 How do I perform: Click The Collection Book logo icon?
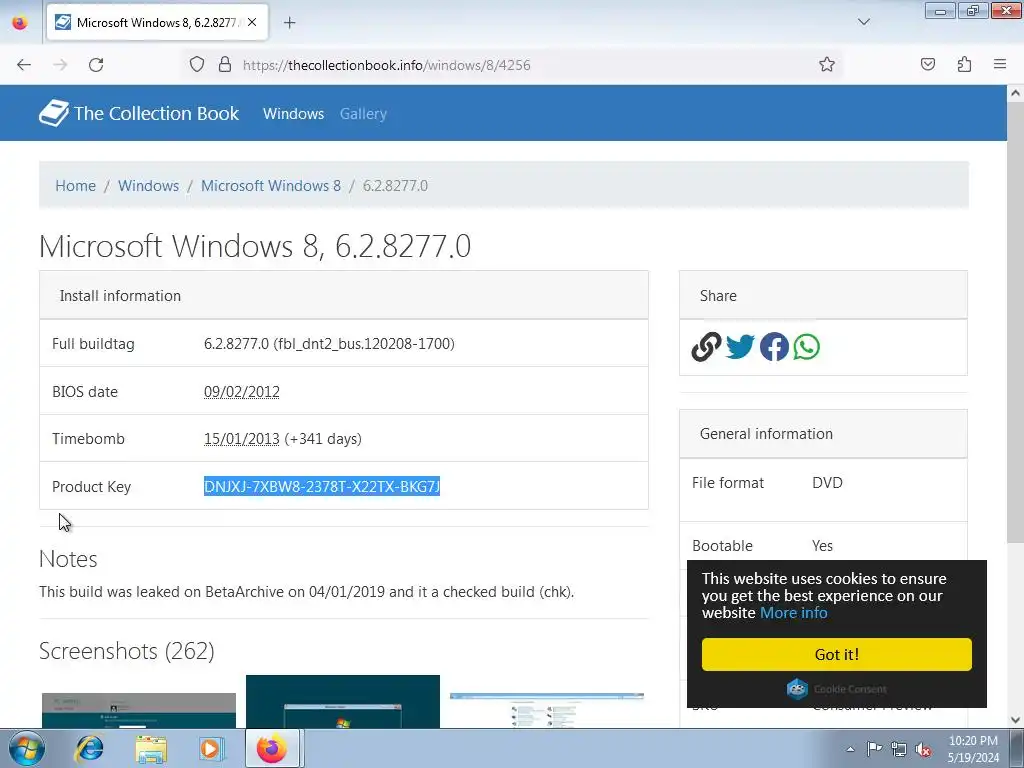click(54, 113)
